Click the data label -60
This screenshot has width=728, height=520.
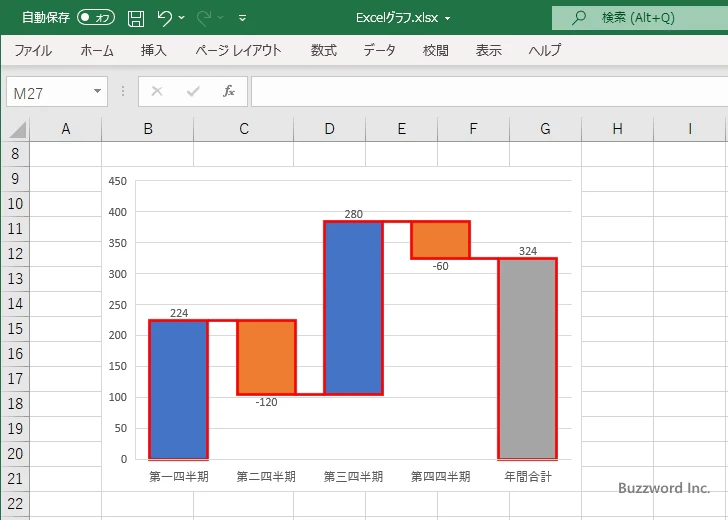441,266
